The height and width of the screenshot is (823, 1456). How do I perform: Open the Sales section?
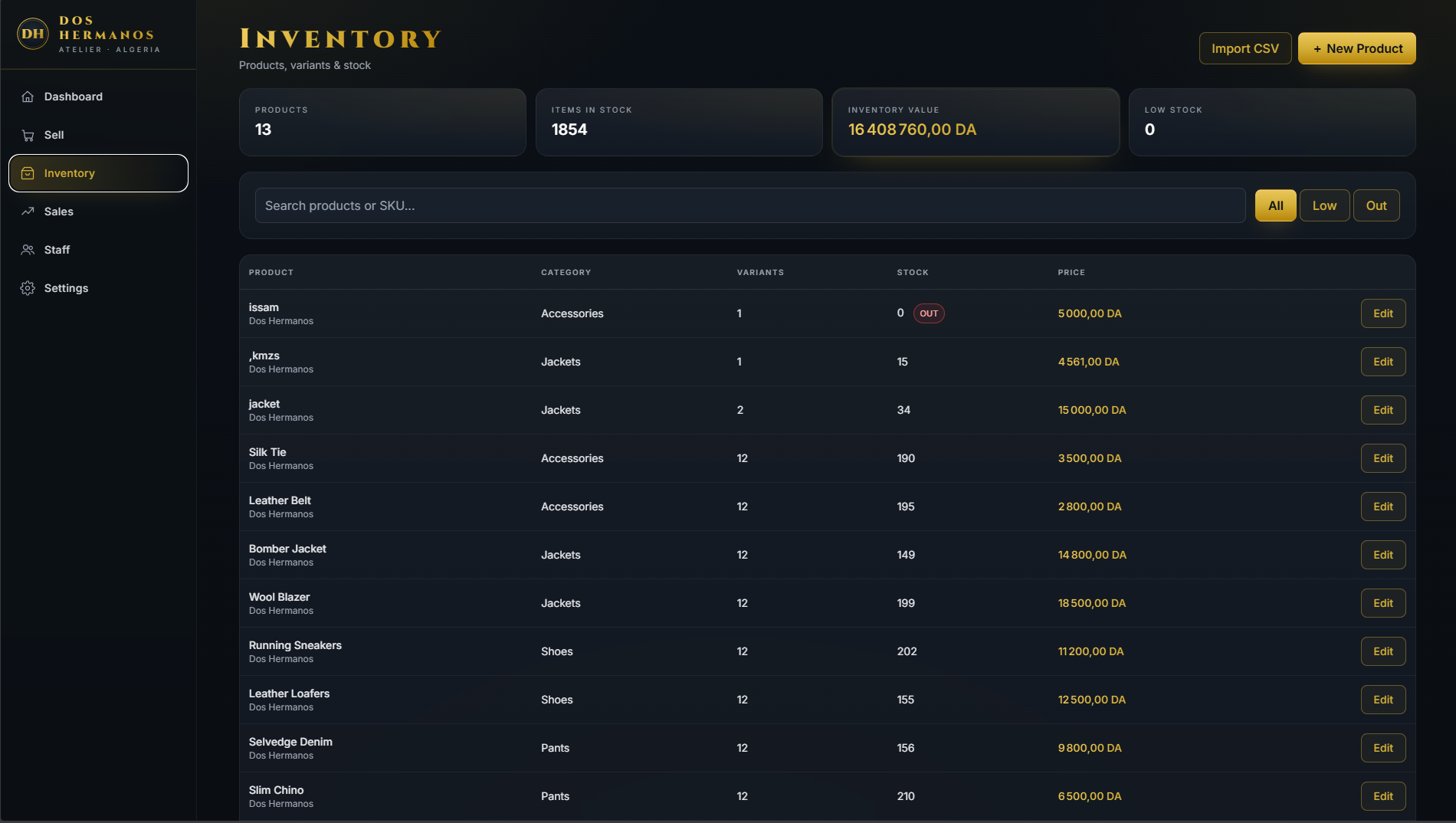[x=98, y=211]
